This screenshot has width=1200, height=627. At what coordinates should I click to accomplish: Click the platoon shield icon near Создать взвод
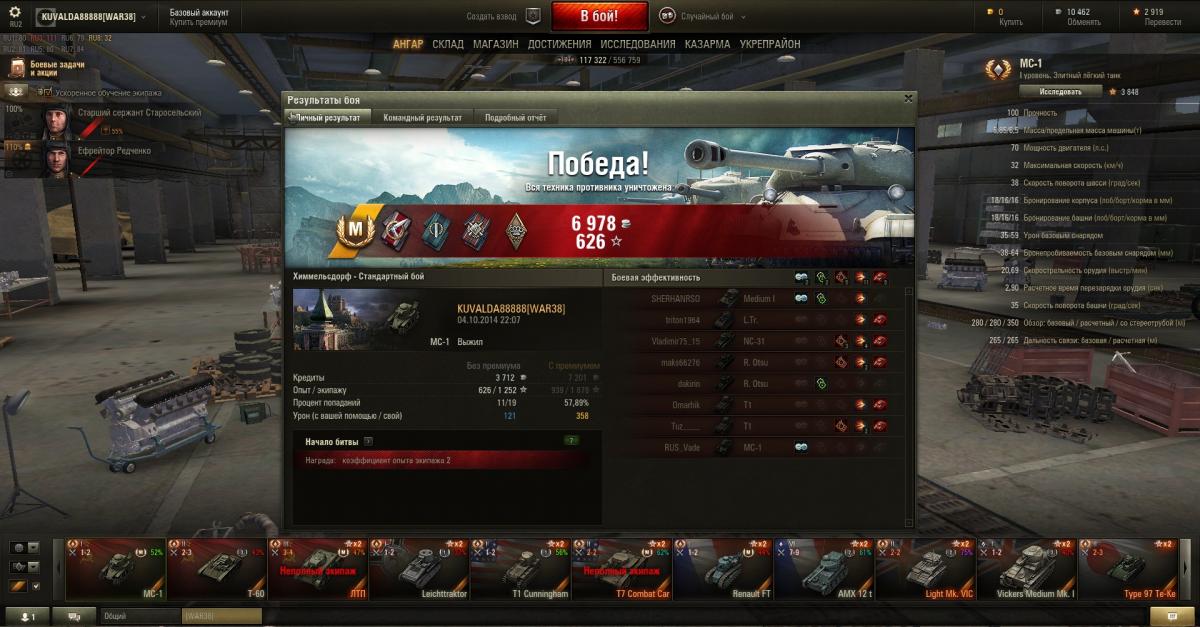pos(533,16)
